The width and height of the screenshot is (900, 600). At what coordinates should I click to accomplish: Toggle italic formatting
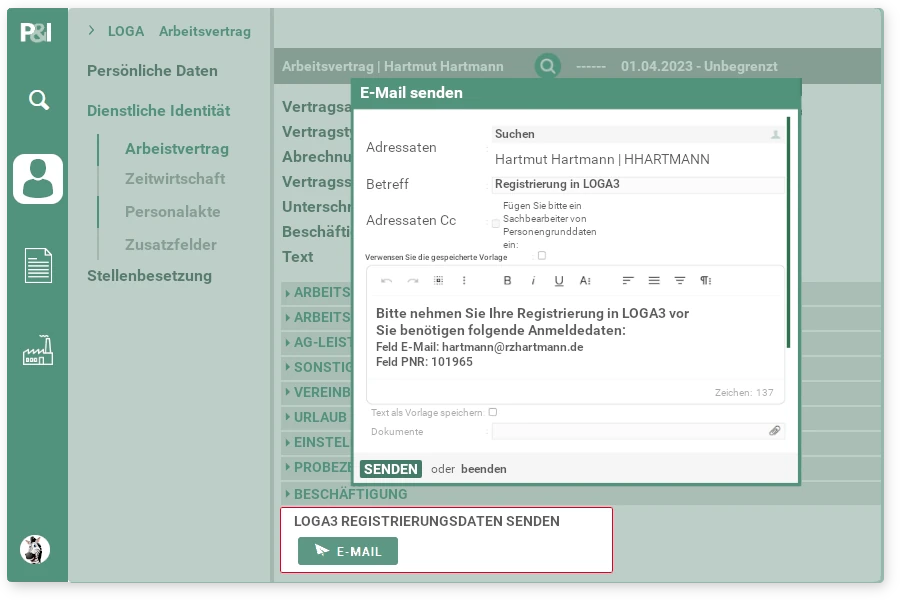coord(533,280)
